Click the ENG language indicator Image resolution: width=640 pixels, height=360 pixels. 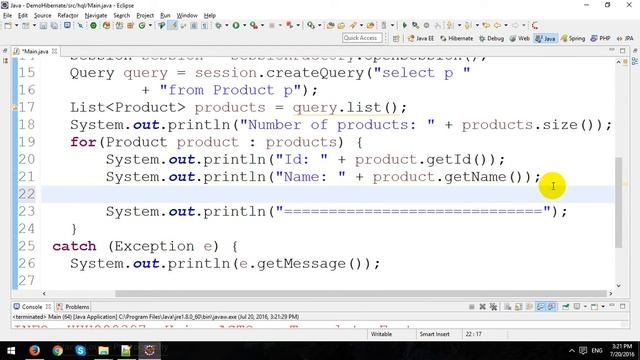click(597, 350)
